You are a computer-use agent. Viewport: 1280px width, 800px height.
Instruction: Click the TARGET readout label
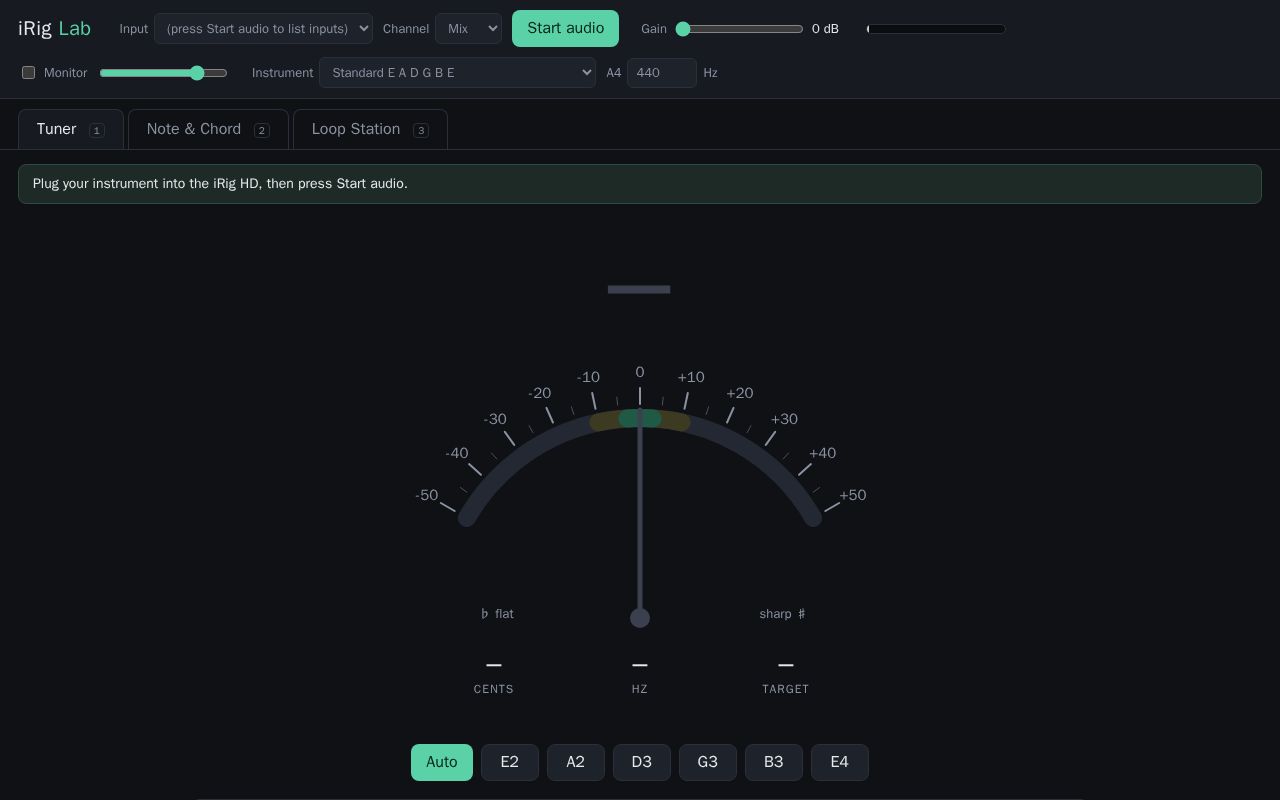tap(786, 689)
